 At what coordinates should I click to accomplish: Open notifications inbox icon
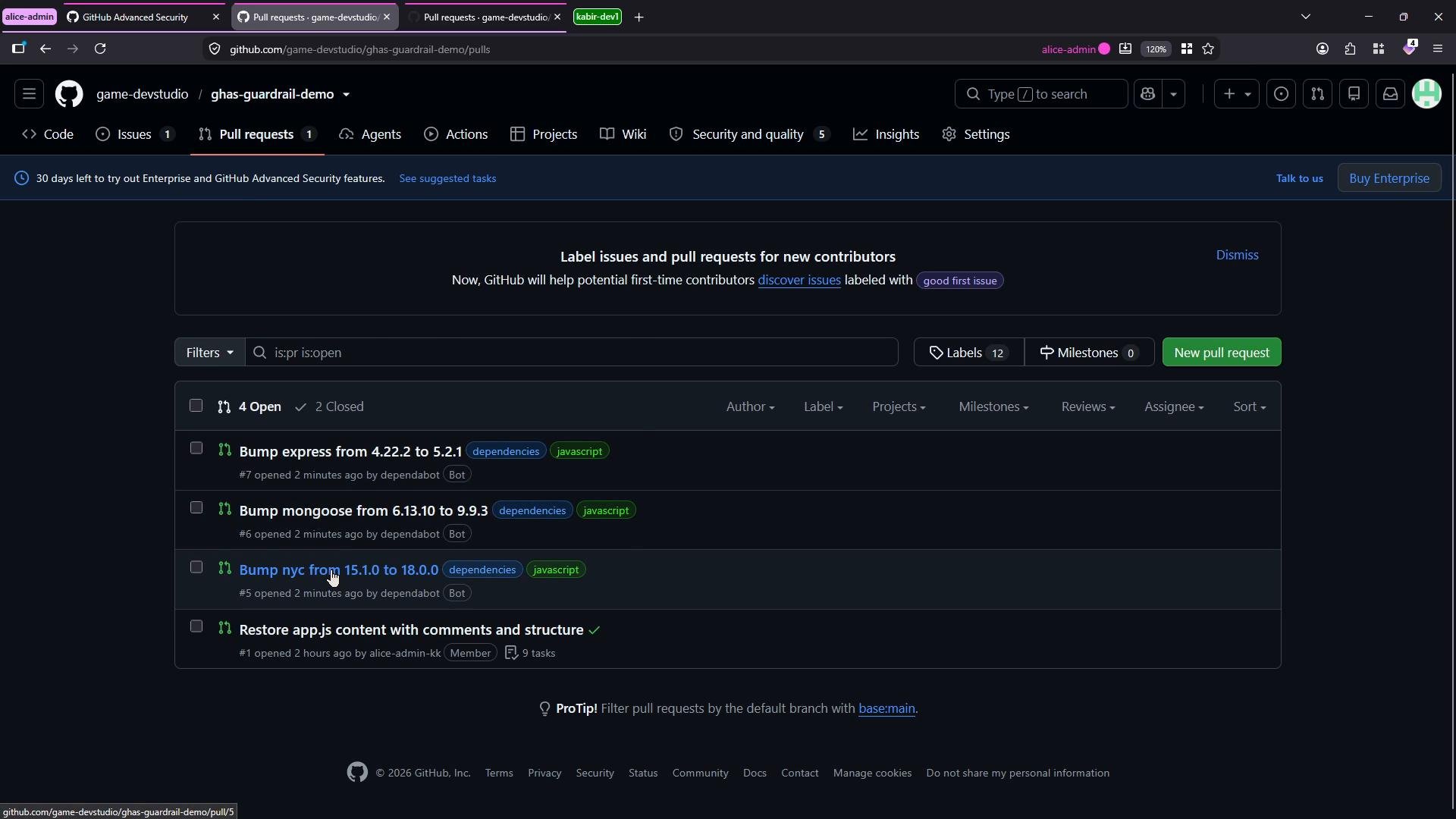1391,94
